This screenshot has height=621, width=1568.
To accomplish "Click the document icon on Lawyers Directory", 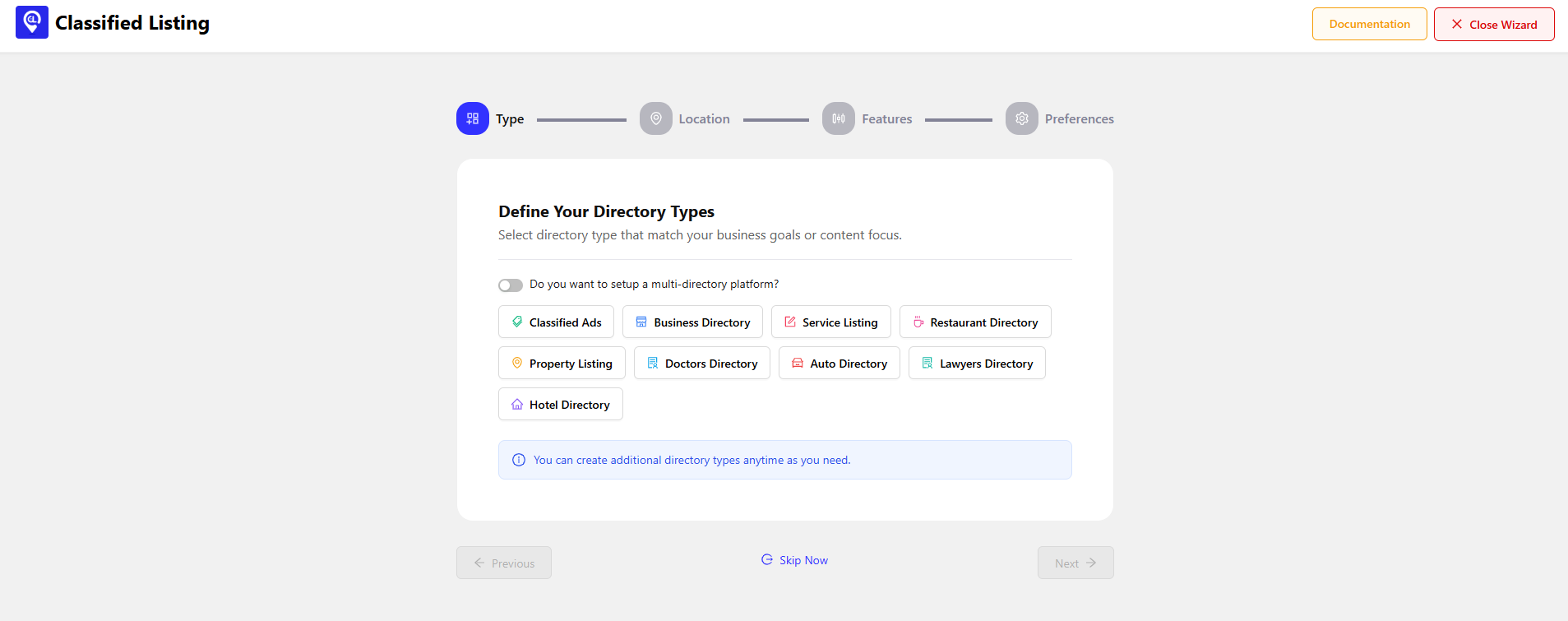I will [927, 363].
